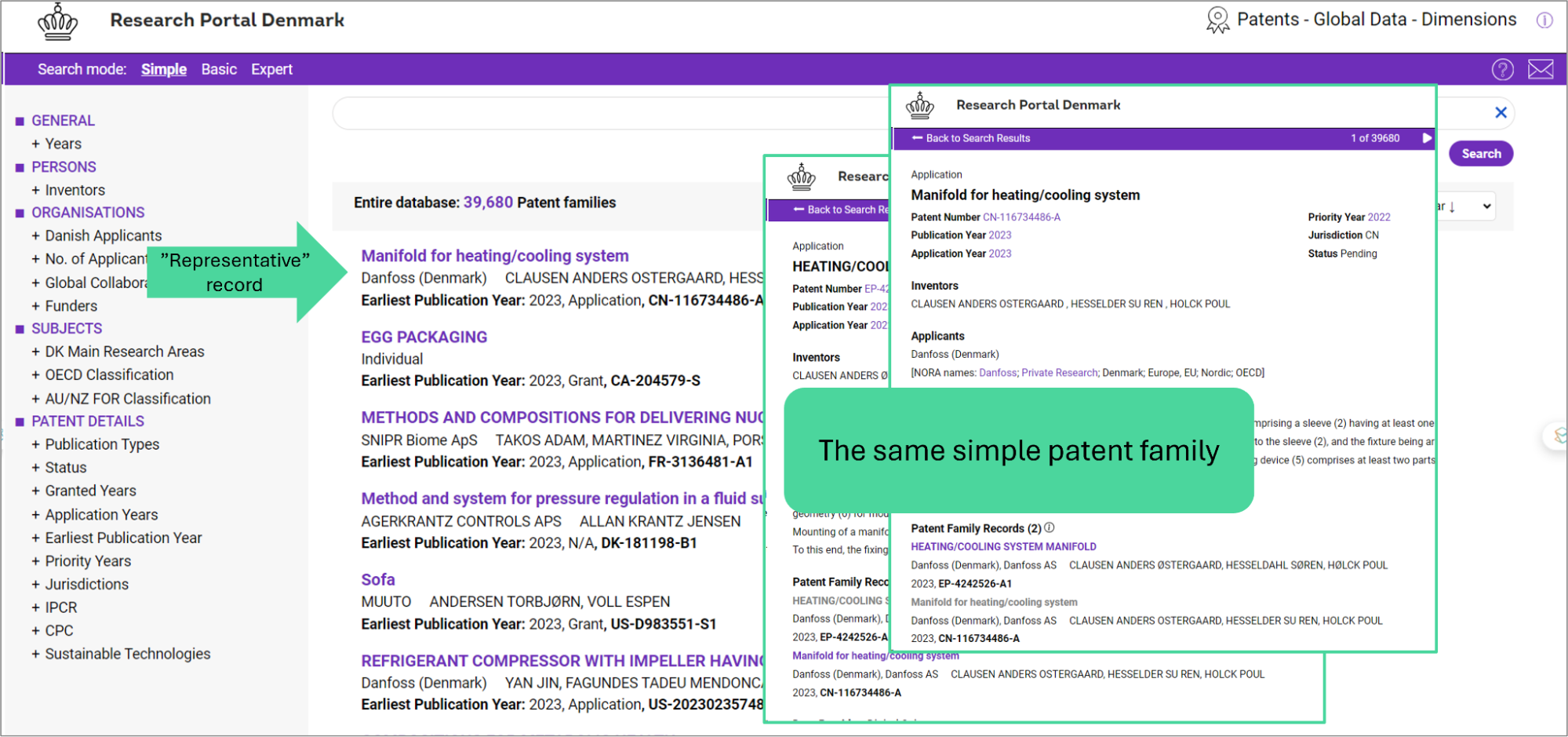This screenshot has width=1568, height=737.
Task: Open the Sofa patent record
Action: click(x=377, y=579)
